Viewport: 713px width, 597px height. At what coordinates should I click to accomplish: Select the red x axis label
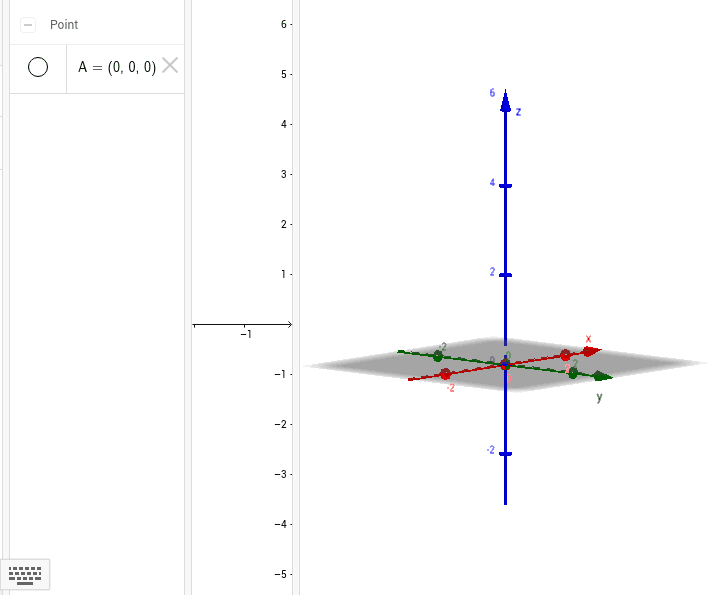pyautogui.click(x=588, y=339)
